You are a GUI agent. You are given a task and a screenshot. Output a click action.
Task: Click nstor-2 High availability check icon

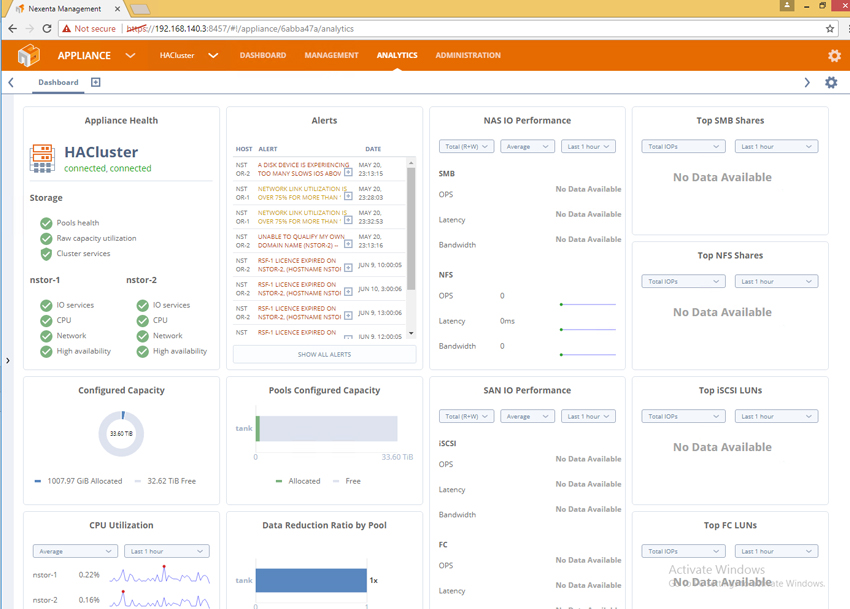click(143, 351)
